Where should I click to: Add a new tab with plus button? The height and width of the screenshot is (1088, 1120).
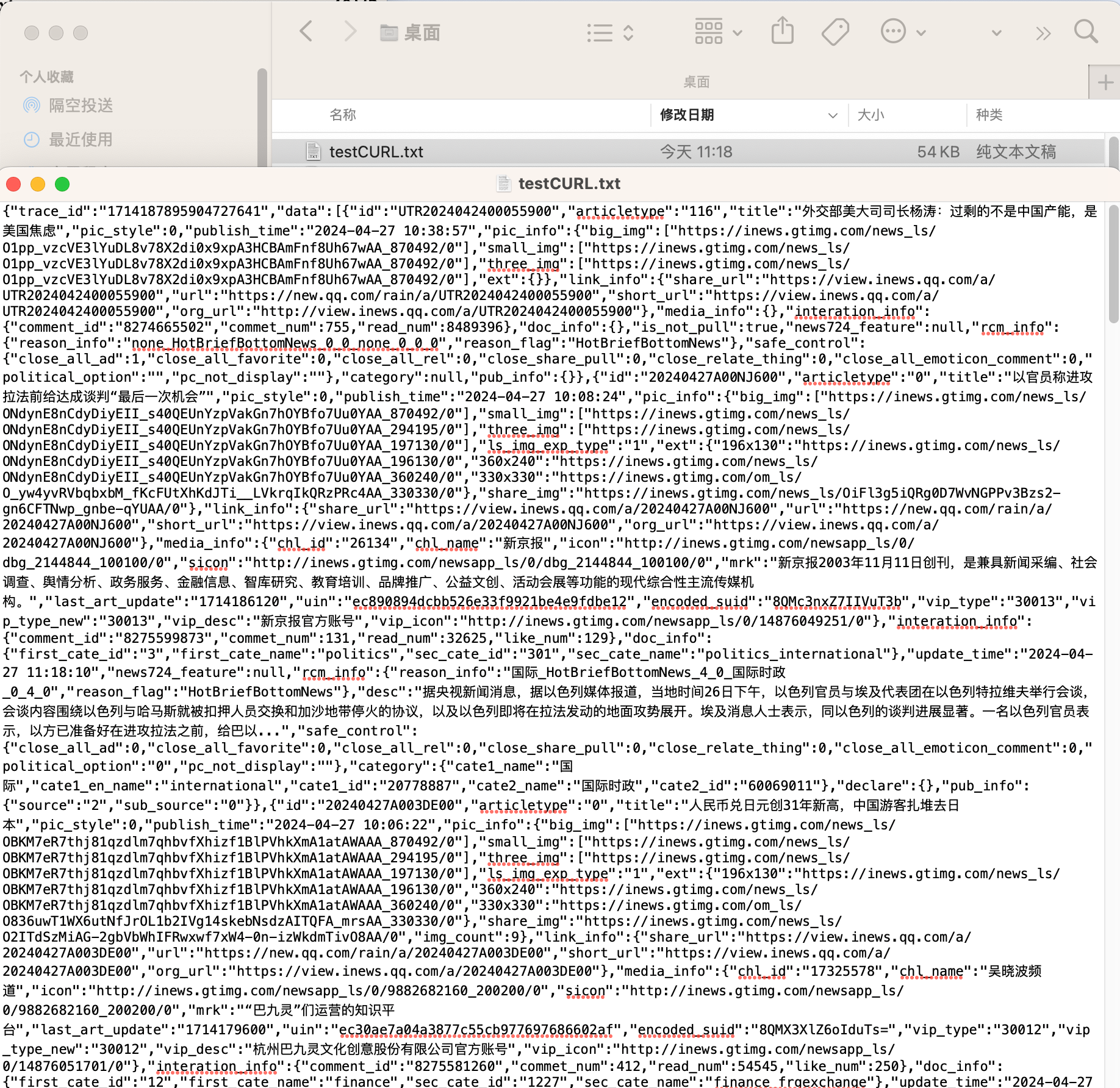pyautogui.click(x=1105, y=82)
